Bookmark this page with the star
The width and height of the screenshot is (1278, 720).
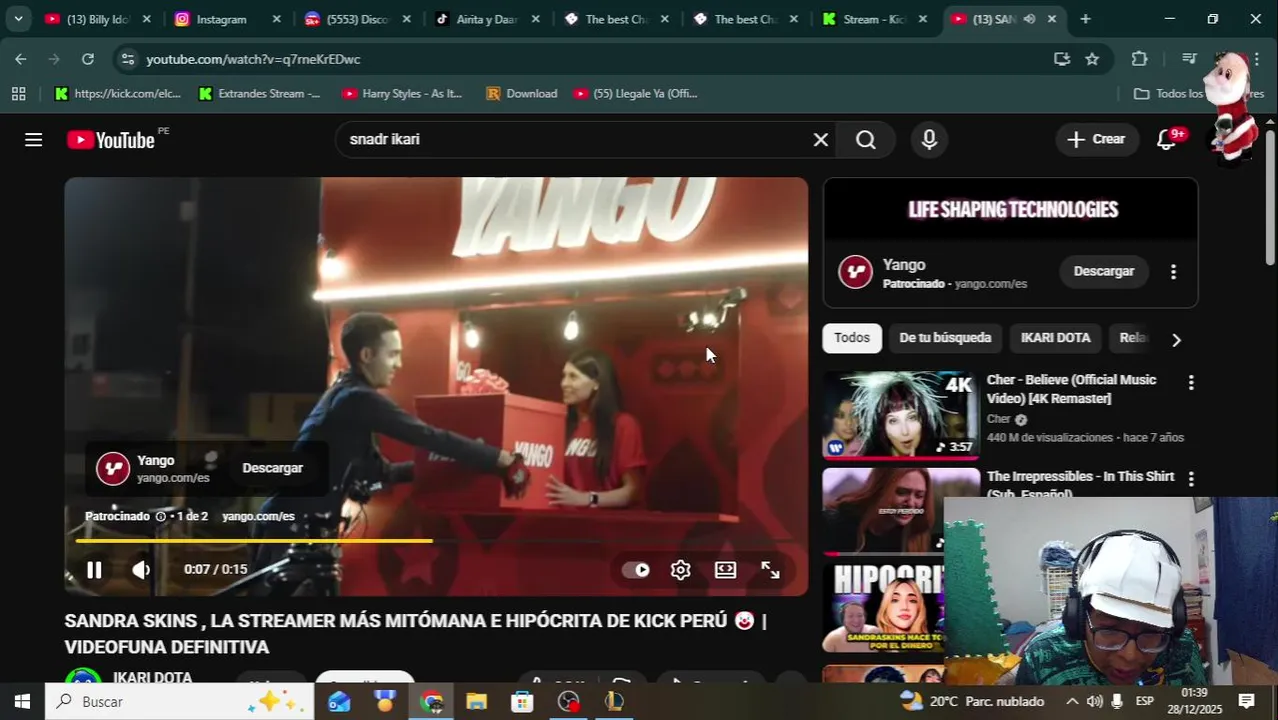click(1092, 59)
